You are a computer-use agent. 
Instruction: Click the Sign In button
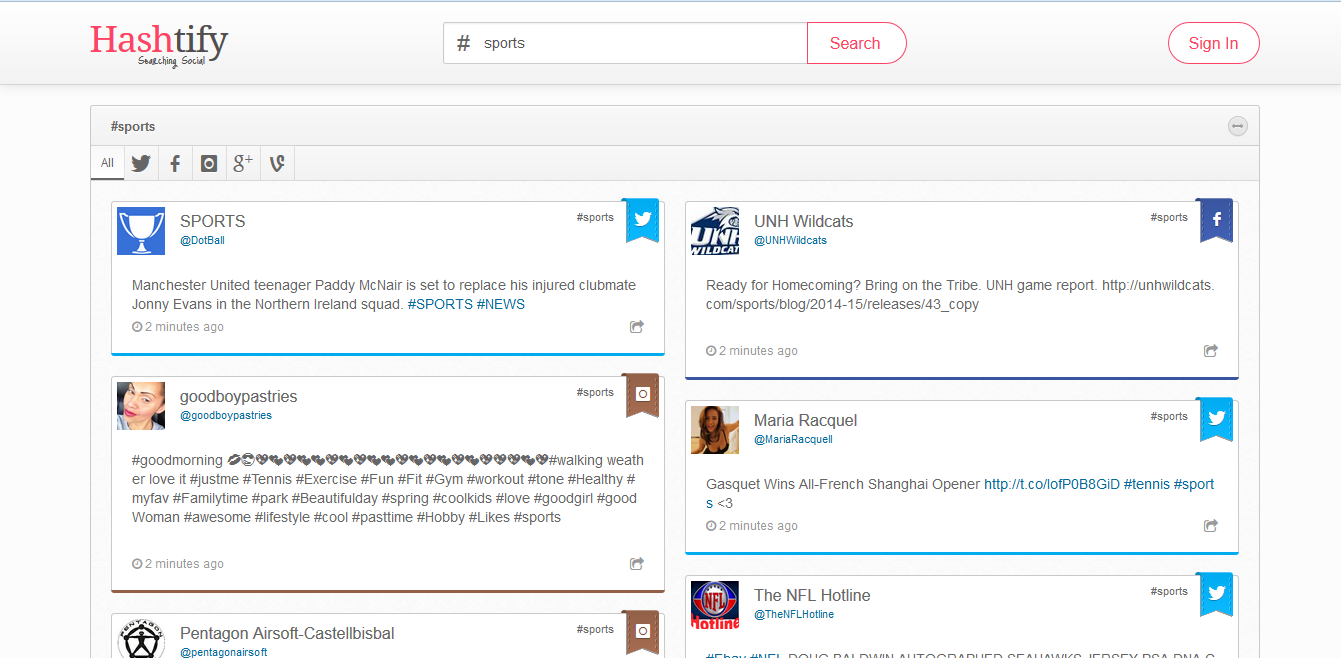1213,43
